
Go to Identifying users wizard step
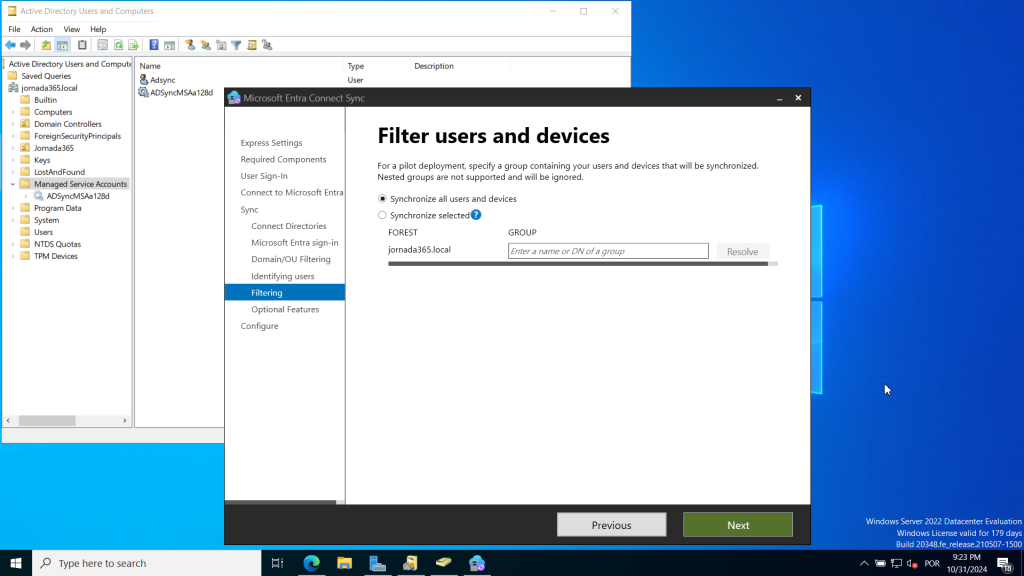tap(283, 276)
